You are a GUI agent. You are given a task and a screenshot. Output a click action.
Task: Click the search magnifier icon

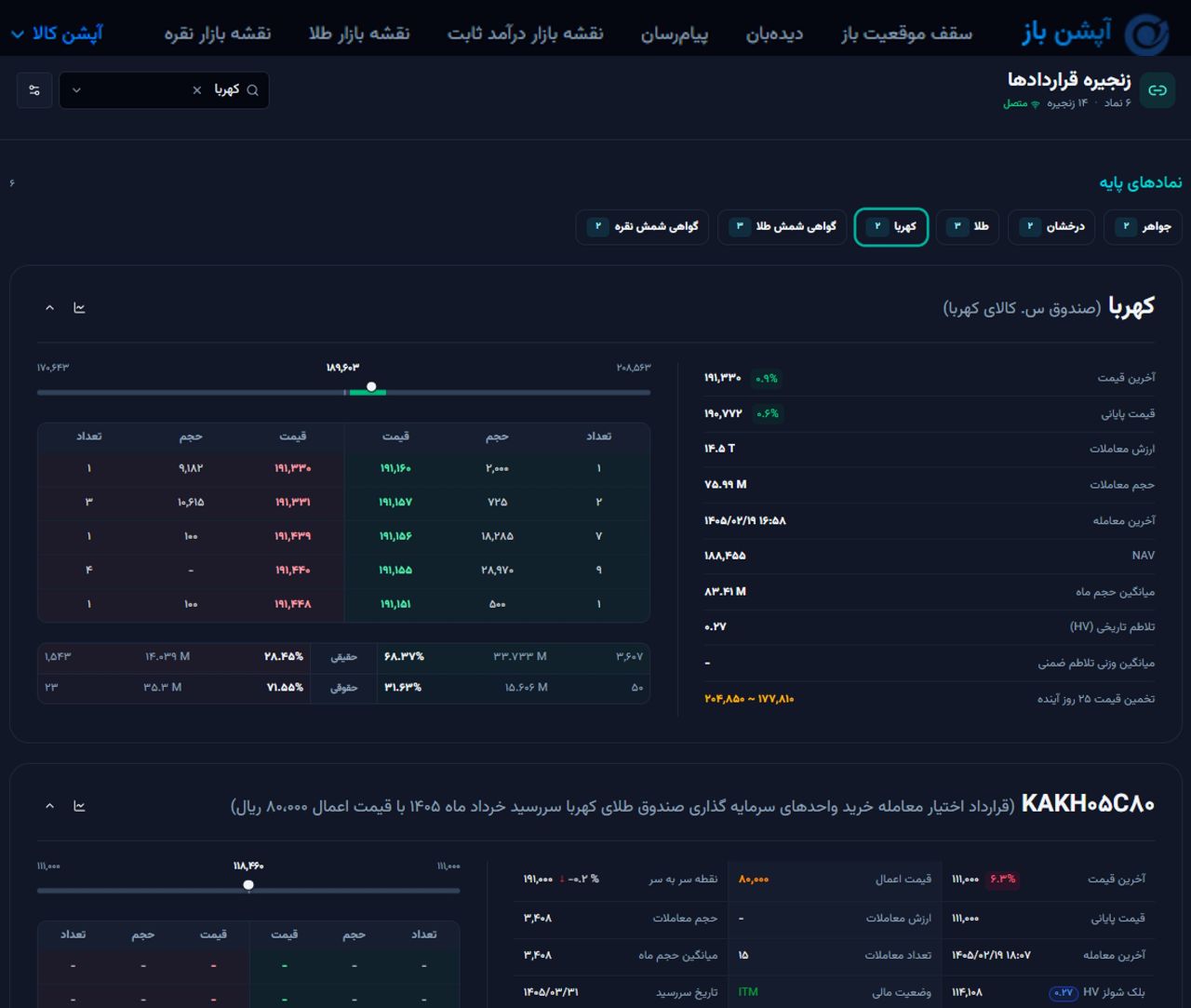[252, 90]
